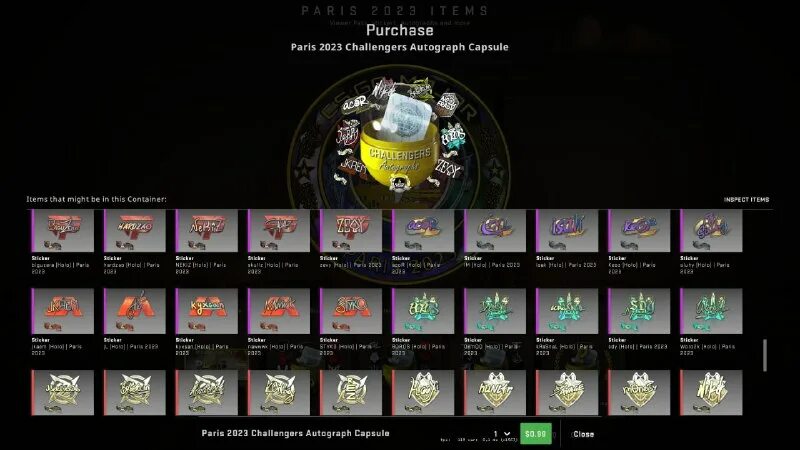
Task: Select the gold NiKo sticker icon
Action: pos(711,392)
